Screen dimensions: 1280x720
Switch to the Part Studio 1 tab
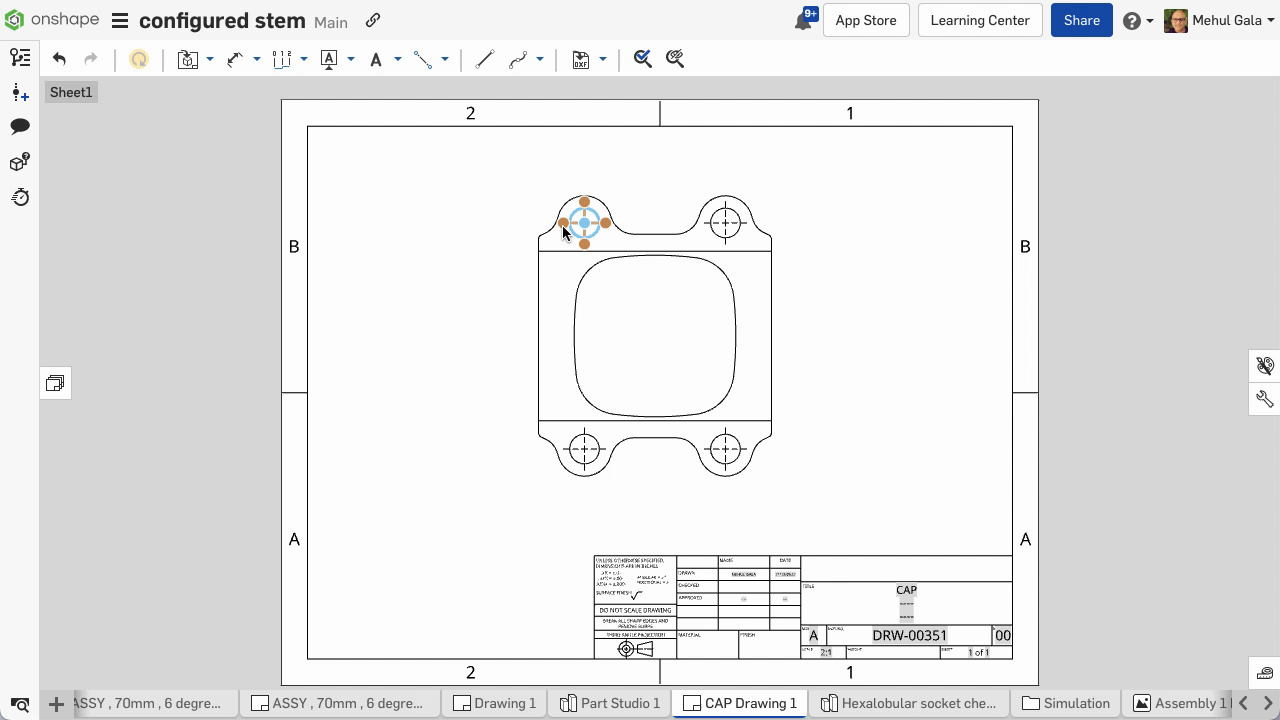pos(610,704)
